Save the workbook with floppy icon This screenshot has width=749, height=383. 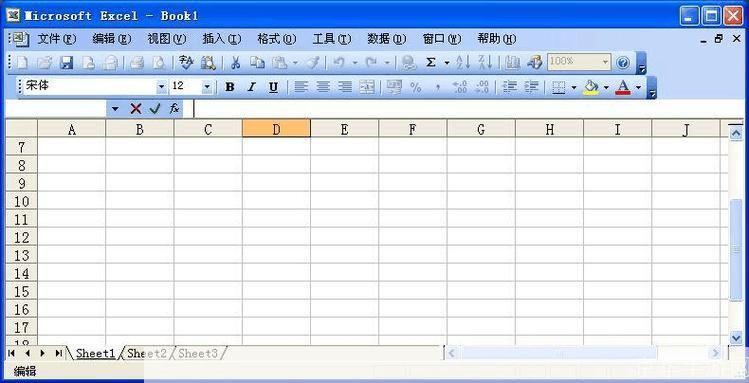(66, 63)
